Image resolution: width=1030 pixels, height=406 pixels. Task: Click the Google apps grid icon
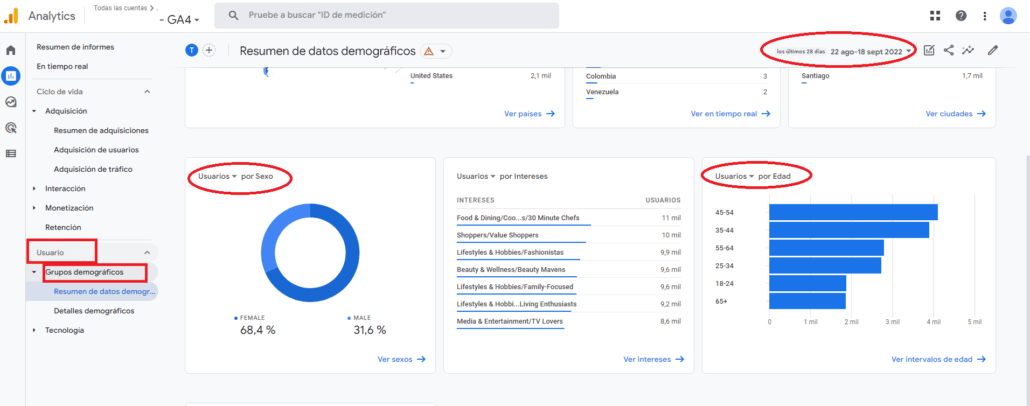point(935,16)
